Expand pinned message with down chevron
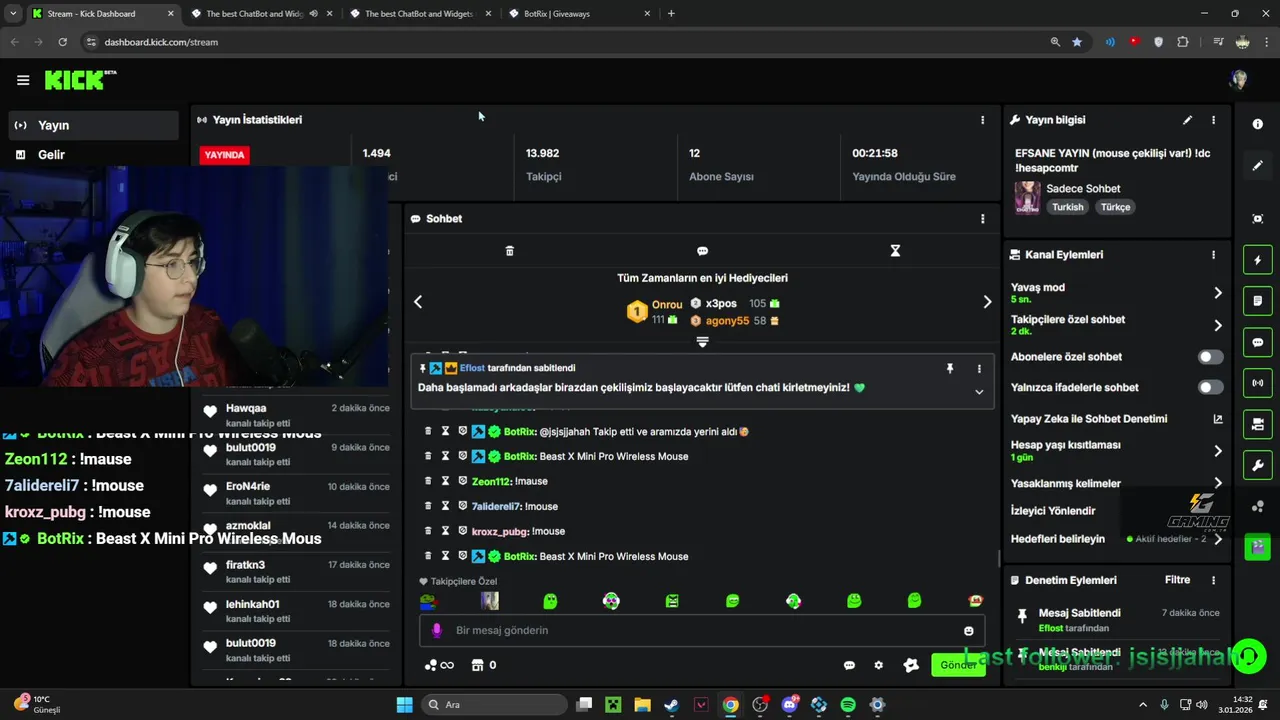The image size is (1280, 720). click(x=979, y=392)
